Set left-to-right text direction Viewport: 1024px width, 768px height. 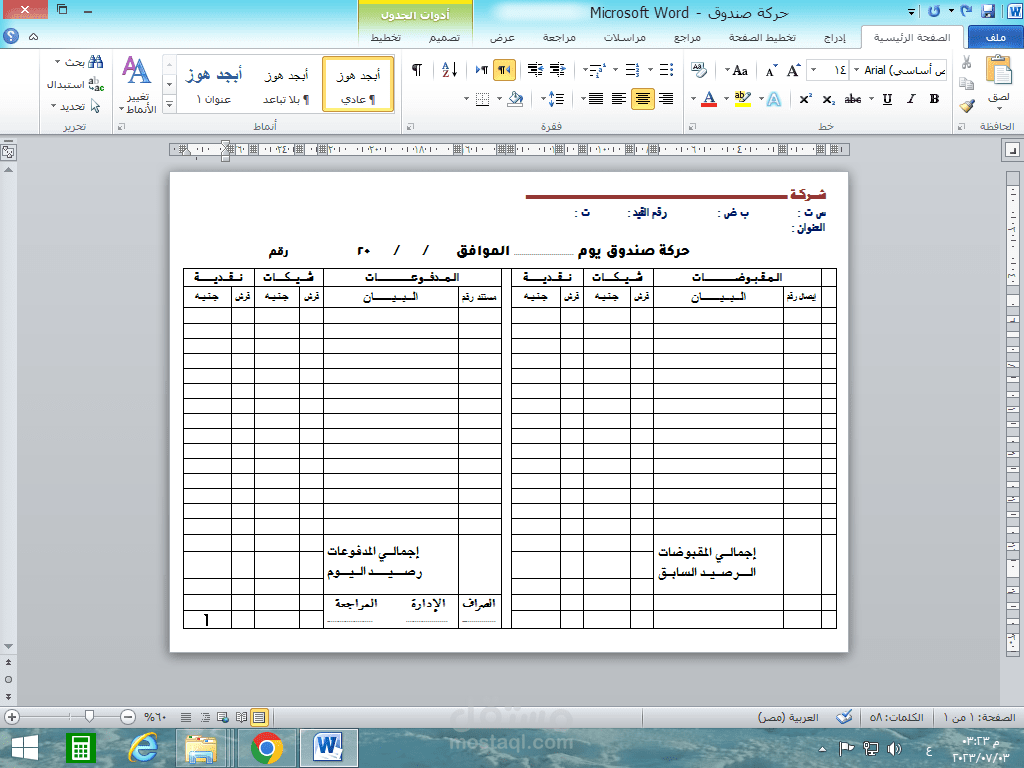(x=482, y=70)
